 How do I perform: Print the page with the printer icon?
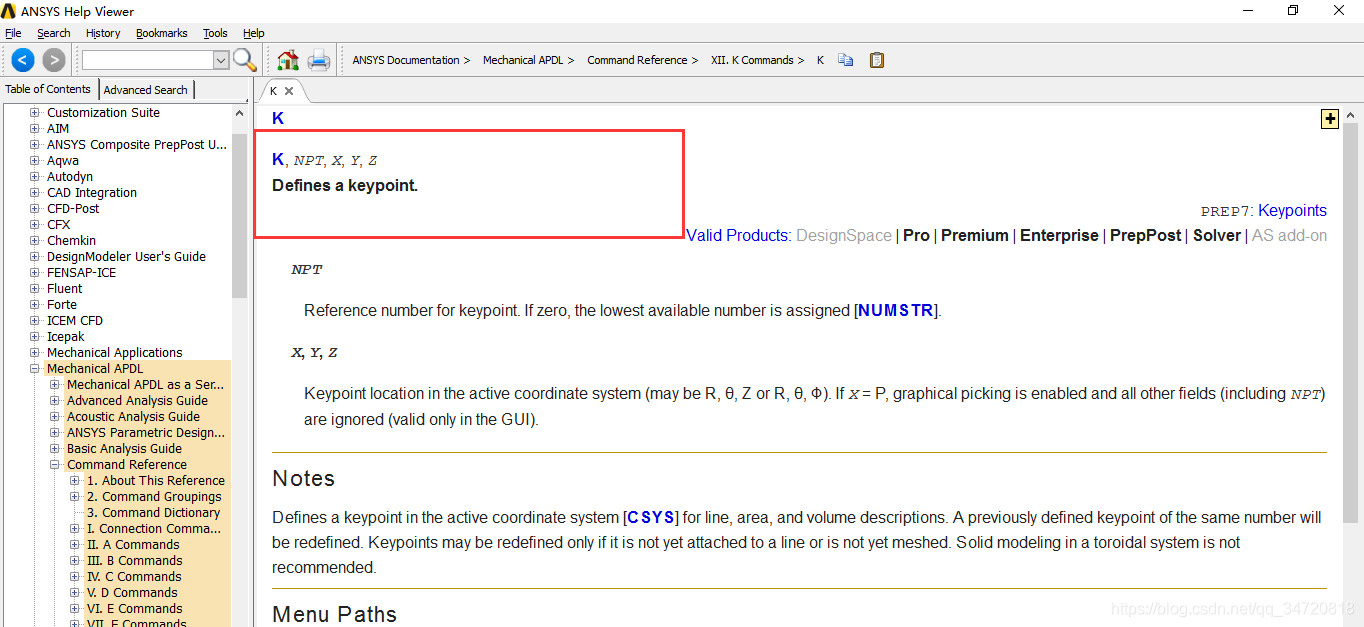click(x=319, y=60)
